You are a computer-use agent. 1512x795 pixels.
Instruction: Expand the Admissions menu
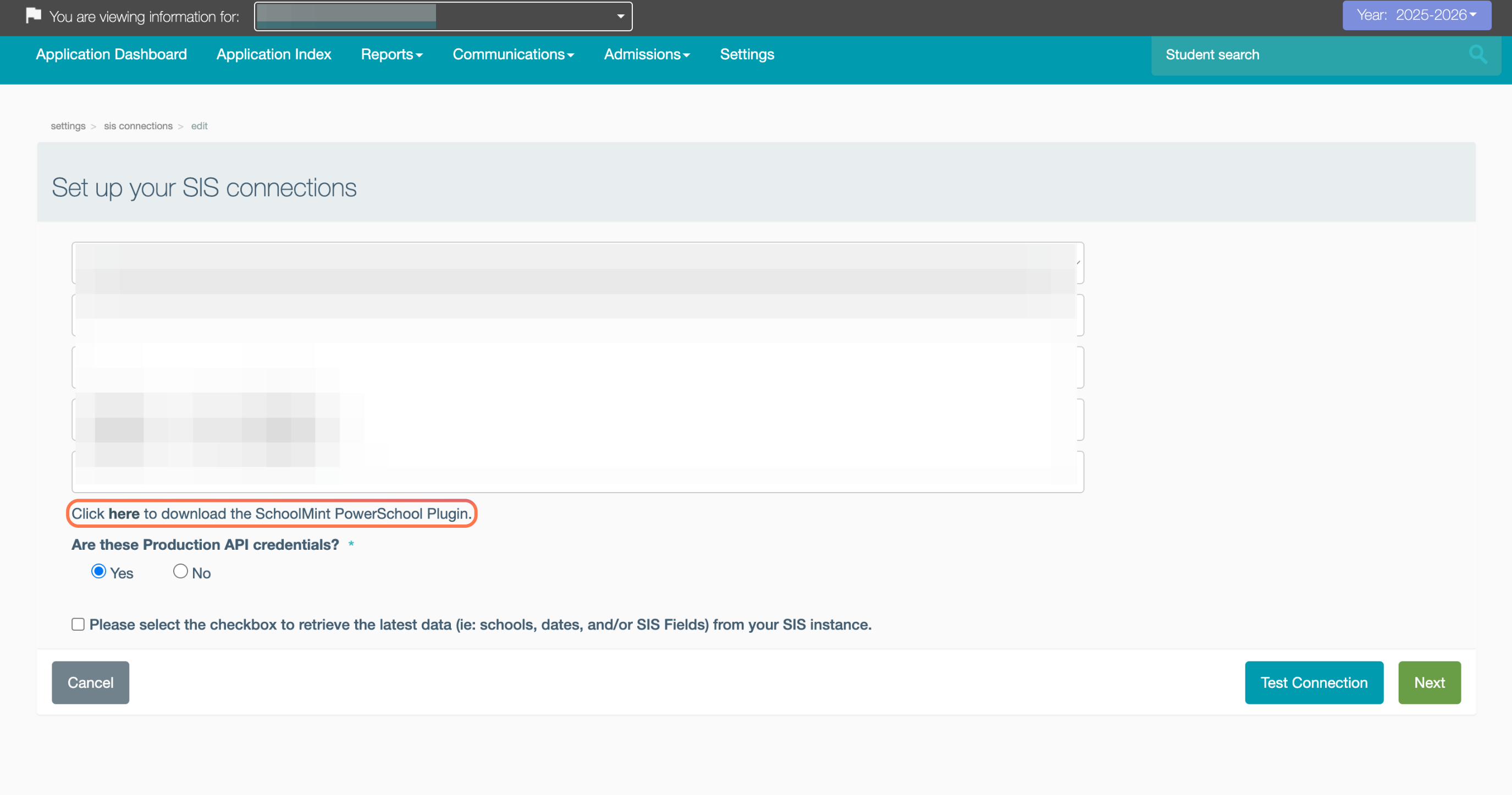[x=646, y=54]
